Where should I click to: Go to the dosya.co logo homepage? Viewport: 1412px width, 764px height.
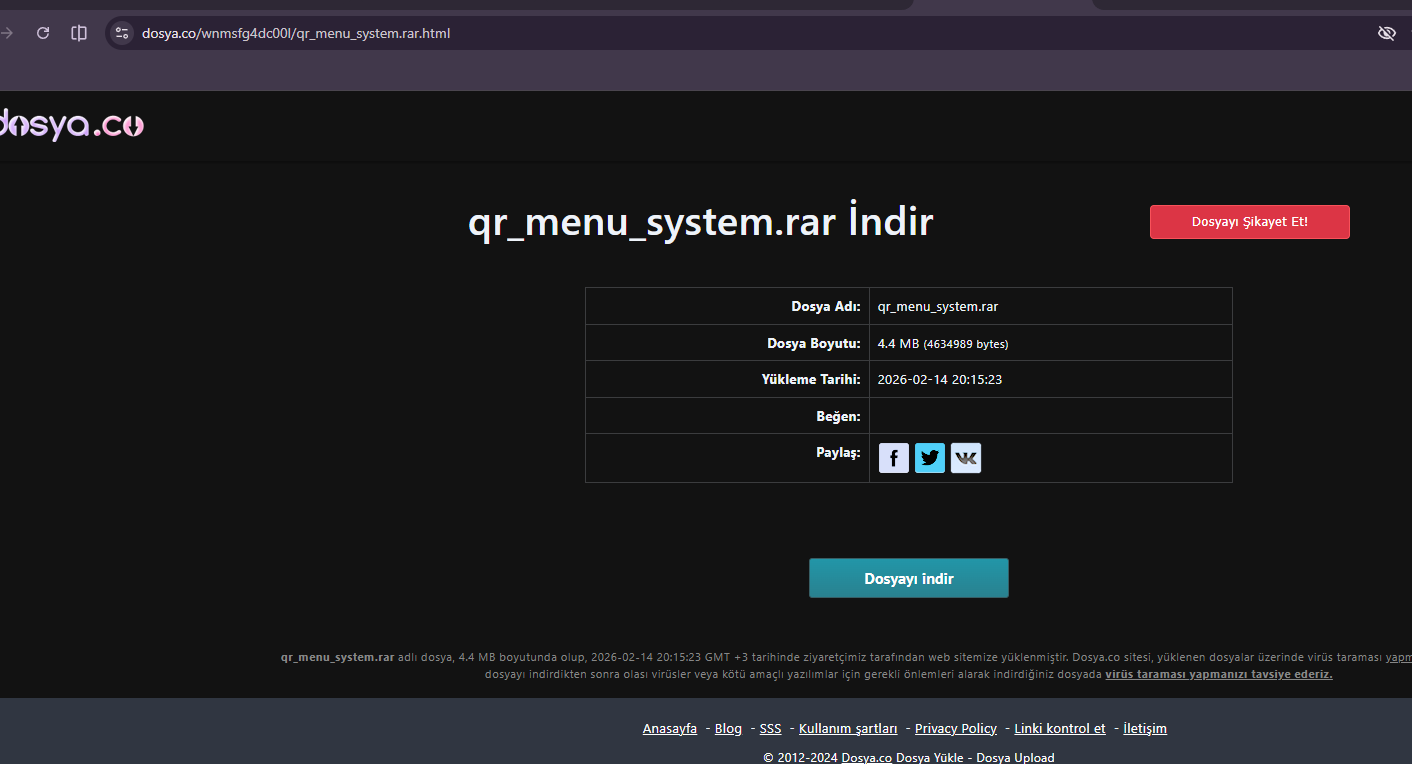point(71,125)
